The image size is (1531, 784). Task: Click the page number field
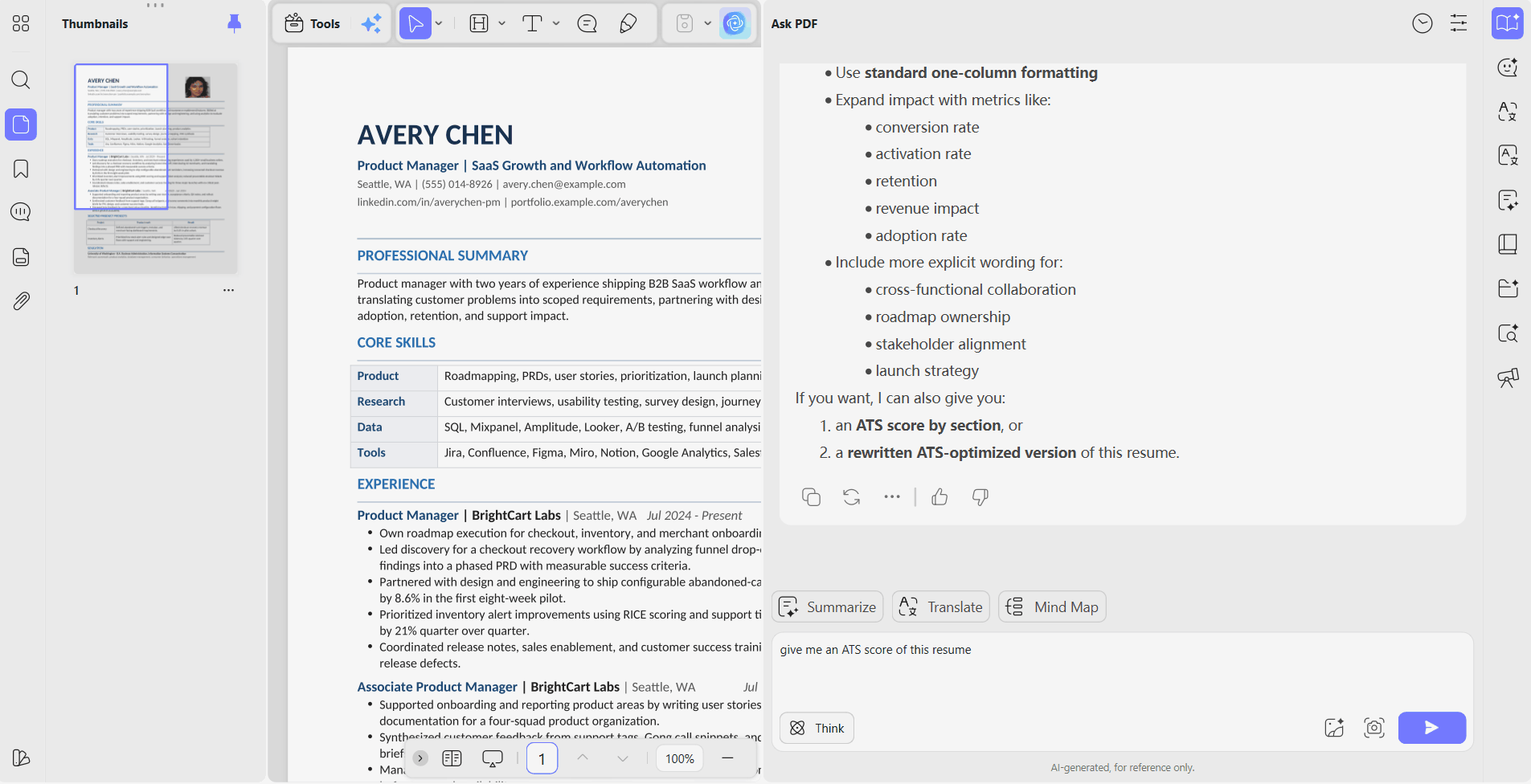pyautogui.click(x=542, y=758)
